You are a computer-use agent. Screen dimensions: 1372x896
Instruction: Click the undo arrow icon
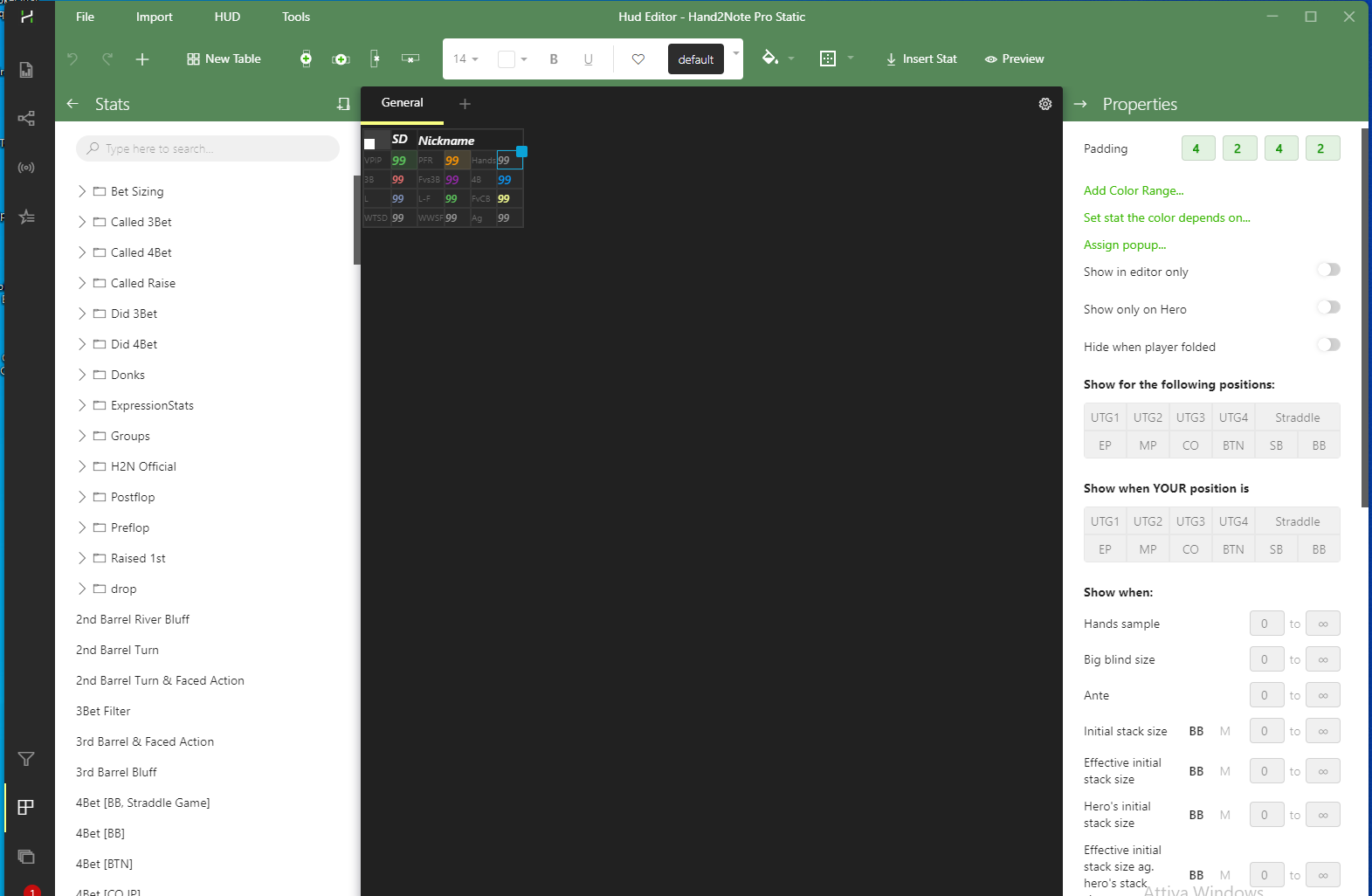coord(72,59)
